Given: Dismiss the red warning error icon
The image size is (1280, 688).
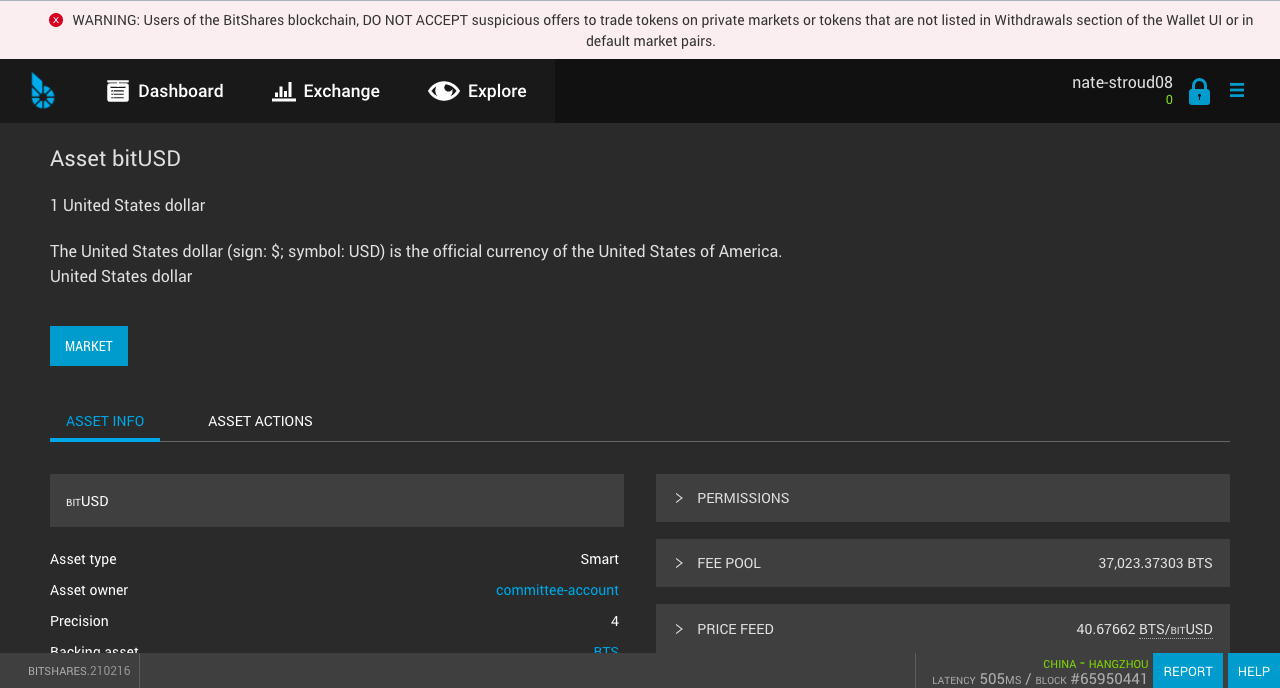Looking at the screenshot, I should 56,20.
